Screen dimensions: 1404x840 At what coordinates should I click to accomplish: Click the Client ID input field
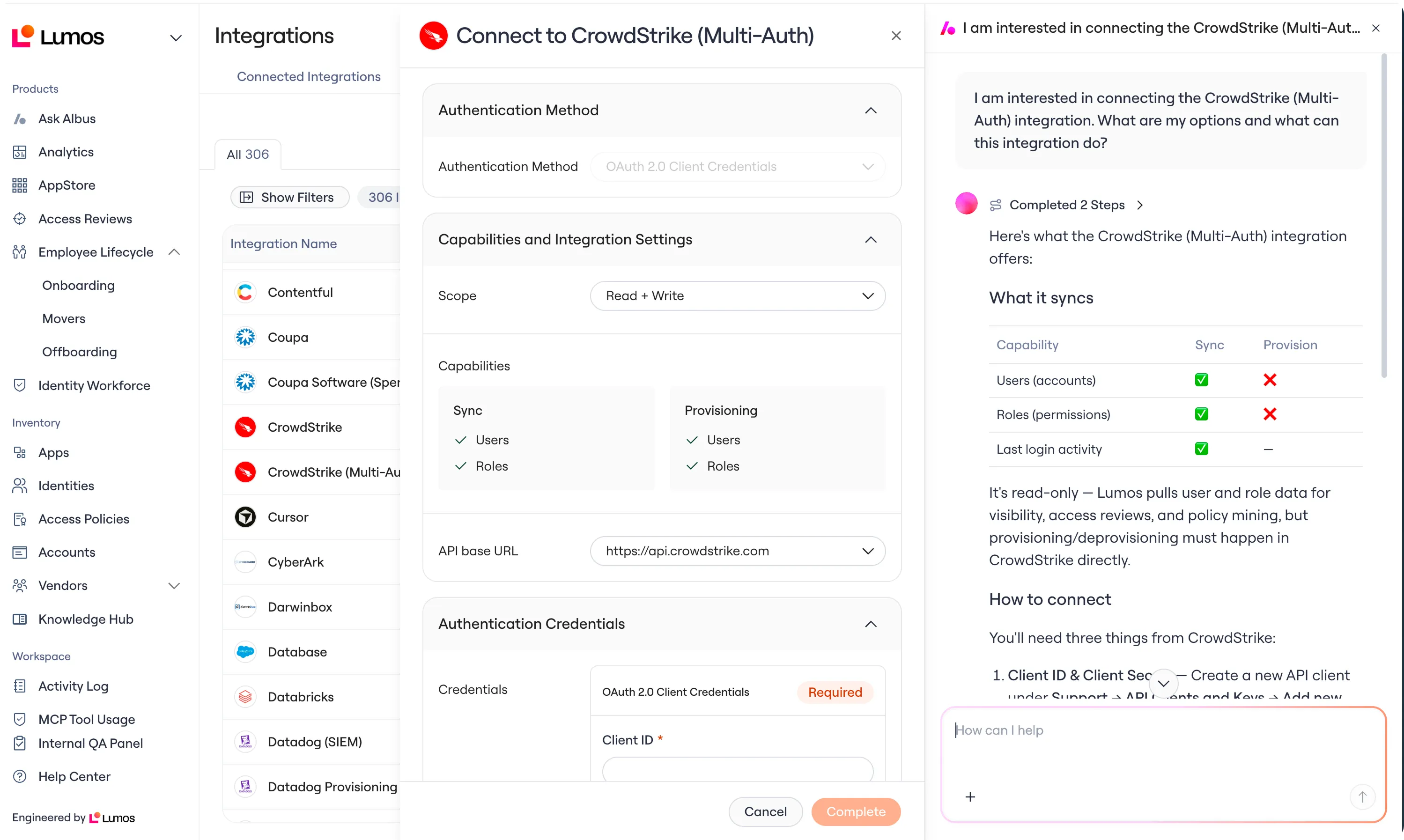(737, 770)
